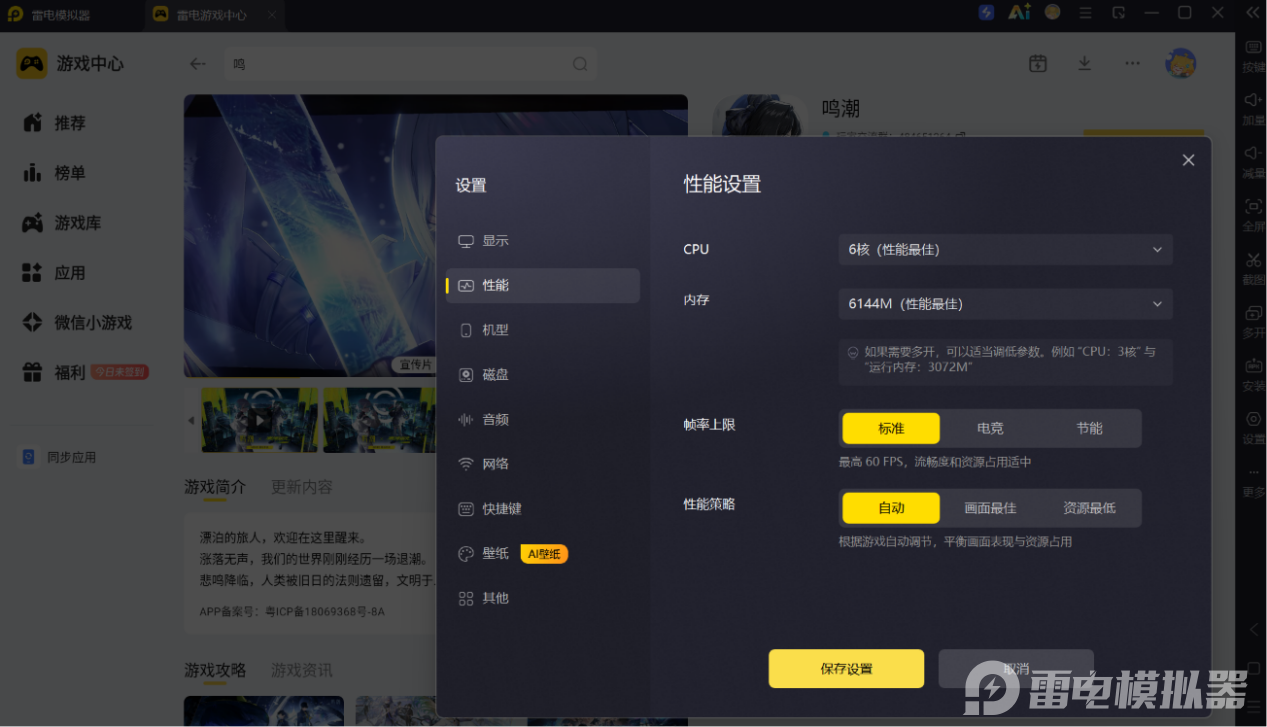The height and width of the screenshot is (727, 1267).
Task: Click the previous thumbnail arrow
Action: click(x=191, y=420)
